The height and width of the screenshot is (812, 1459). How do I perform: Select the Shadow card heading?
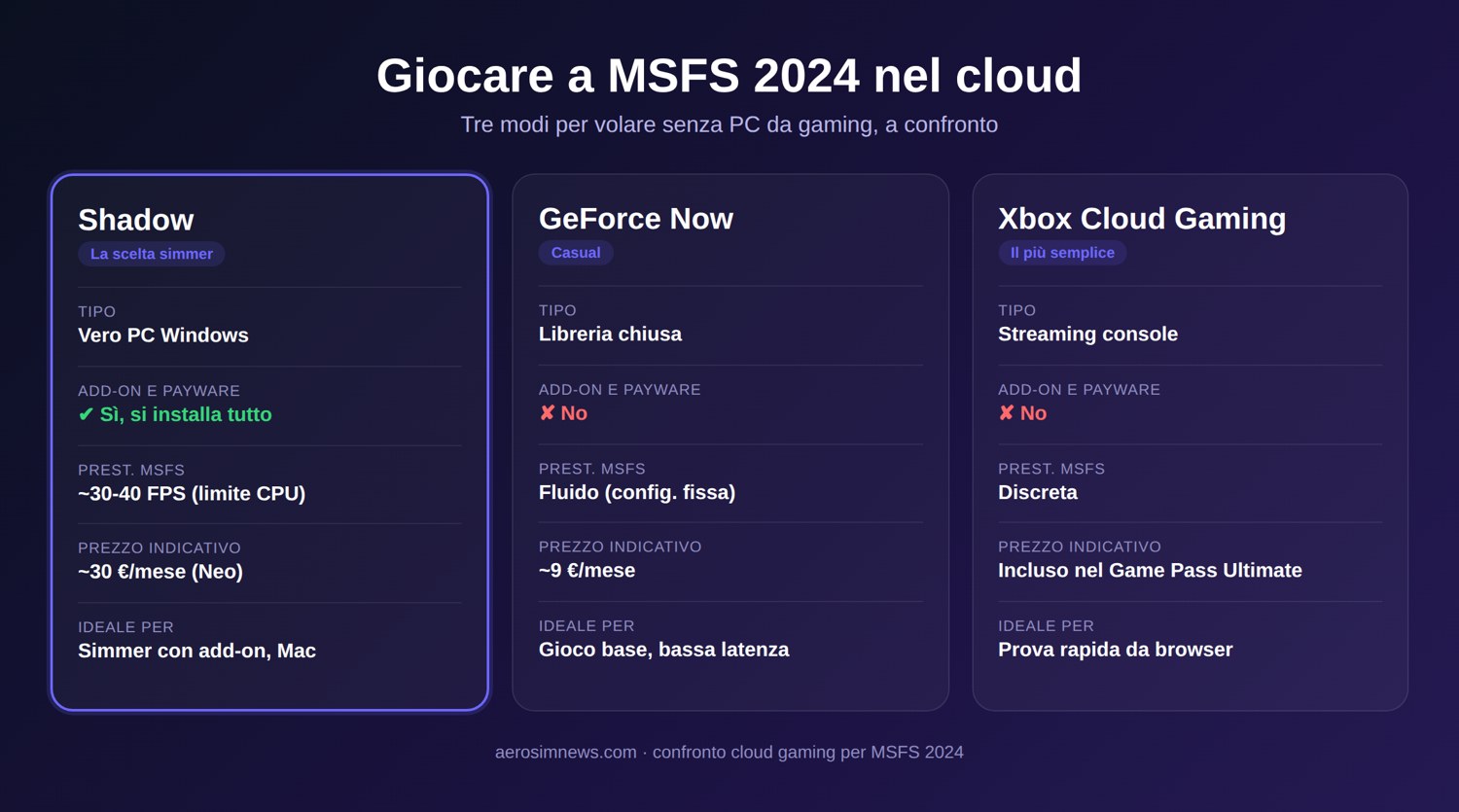[136, 220]
